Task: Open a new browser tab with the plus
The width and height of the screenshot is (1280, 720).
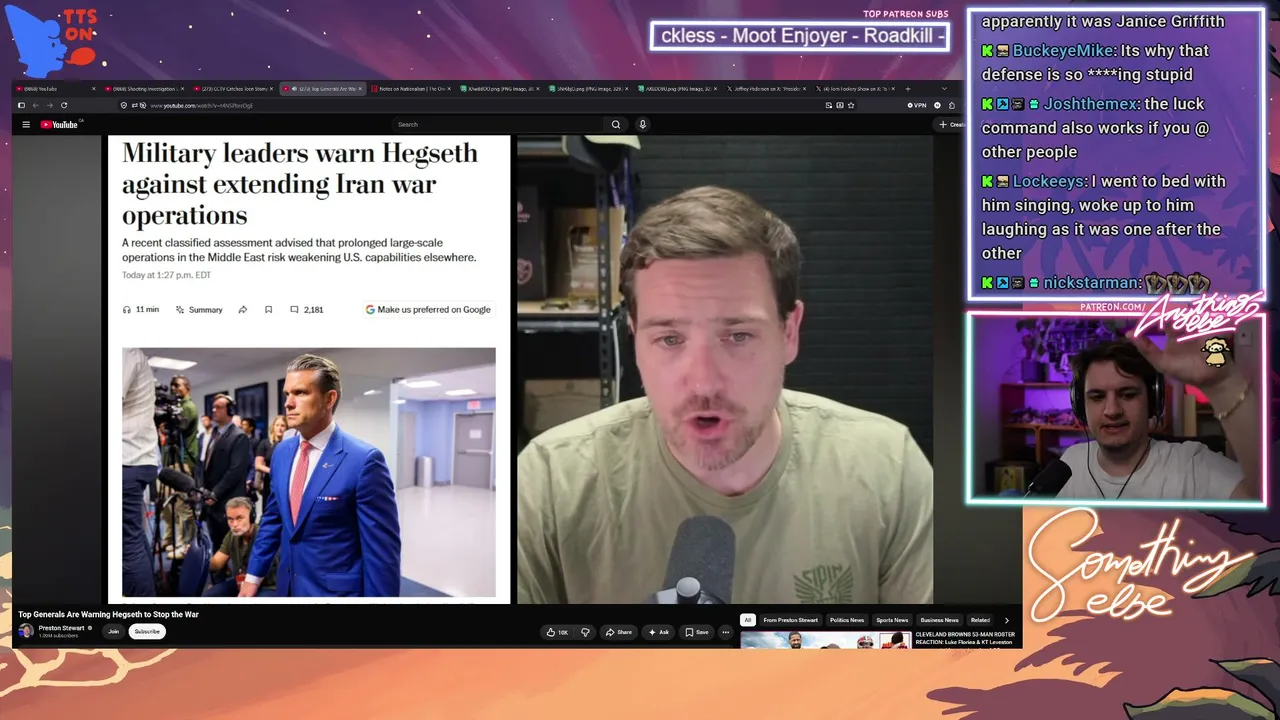Action: click(907, 89)
